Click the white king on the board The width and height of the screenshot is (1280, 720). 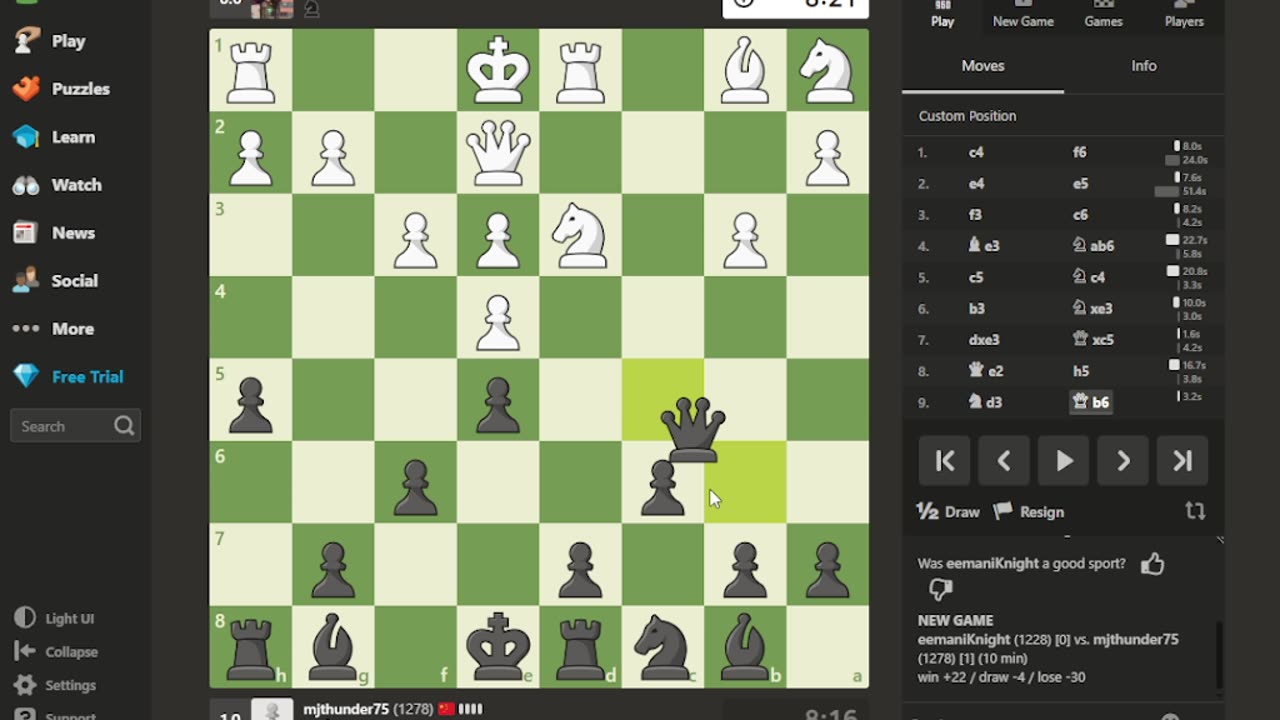[x=498, y=70]
